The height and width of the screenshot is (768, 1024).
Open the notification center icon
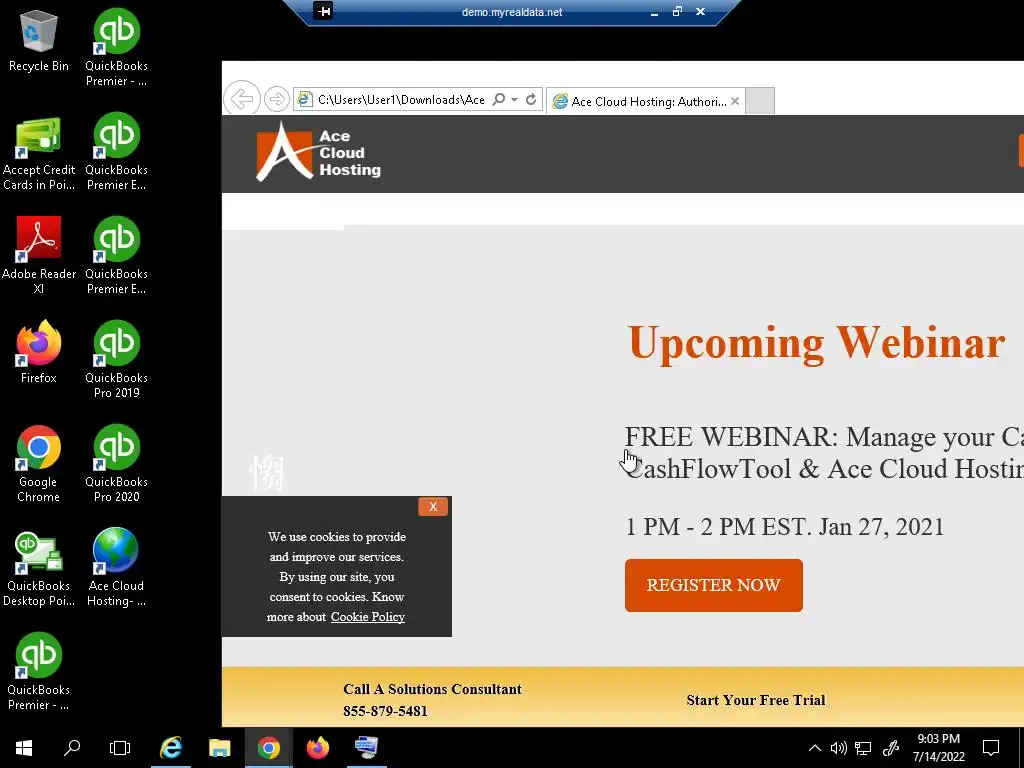tap(991, 748)
